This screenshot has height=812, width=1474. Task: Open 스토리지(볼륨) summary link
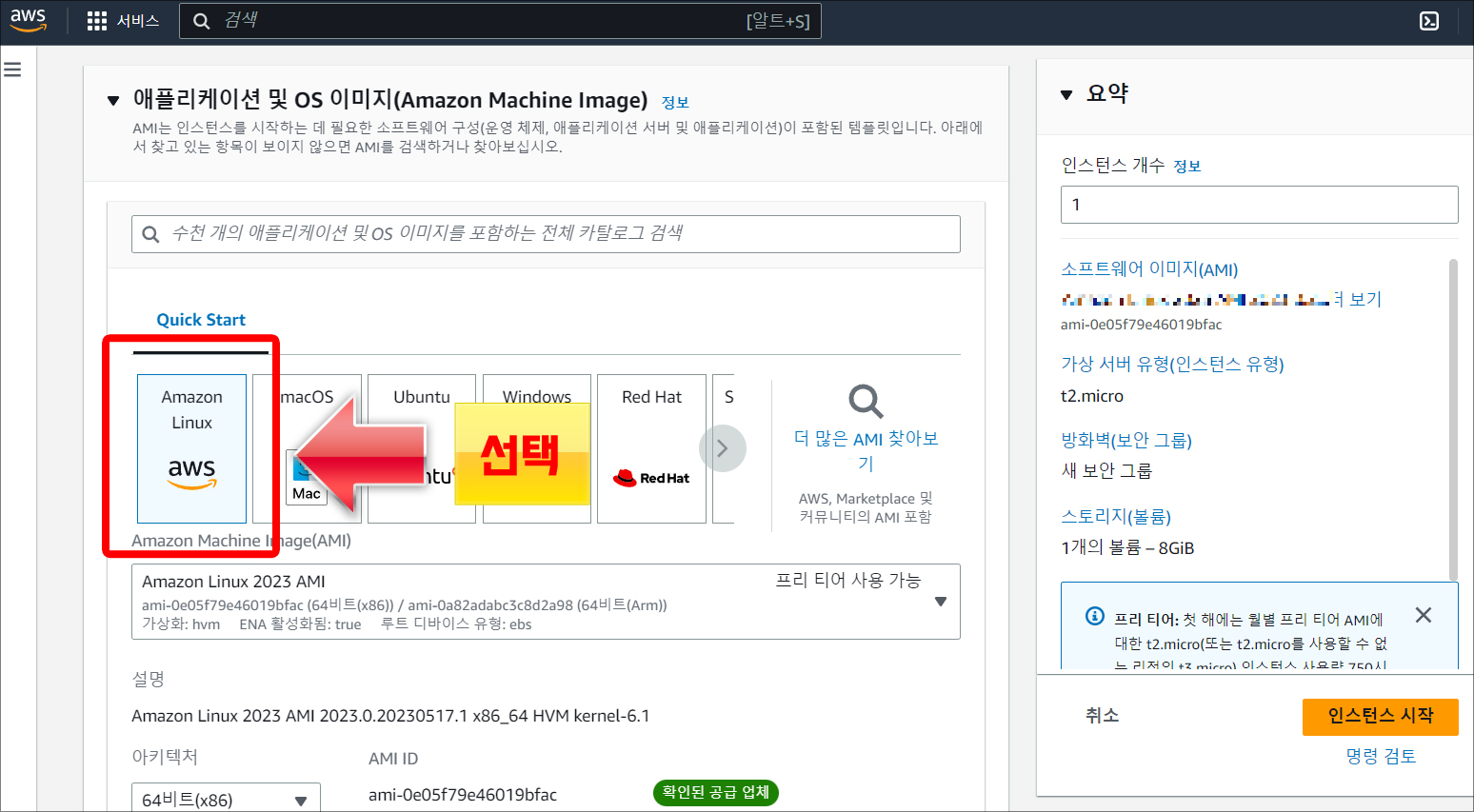click(x=1116, y=517)
